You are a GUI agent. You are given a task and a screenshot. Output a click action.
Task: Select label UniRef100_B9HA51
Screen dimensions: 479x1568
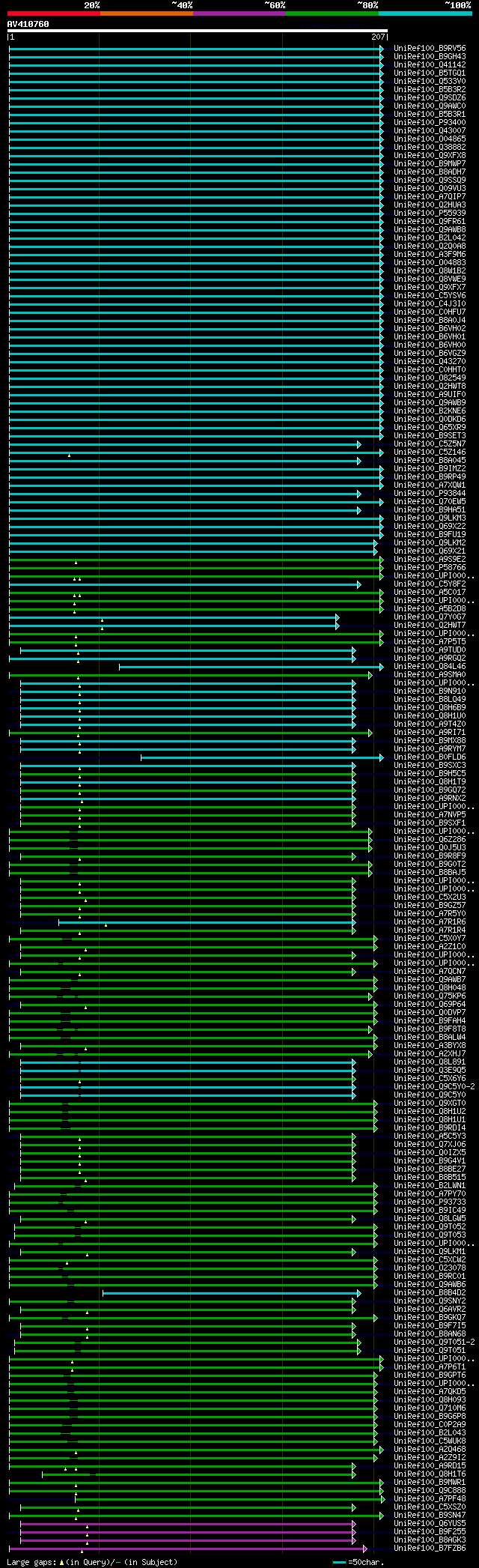tap(430, 509)
